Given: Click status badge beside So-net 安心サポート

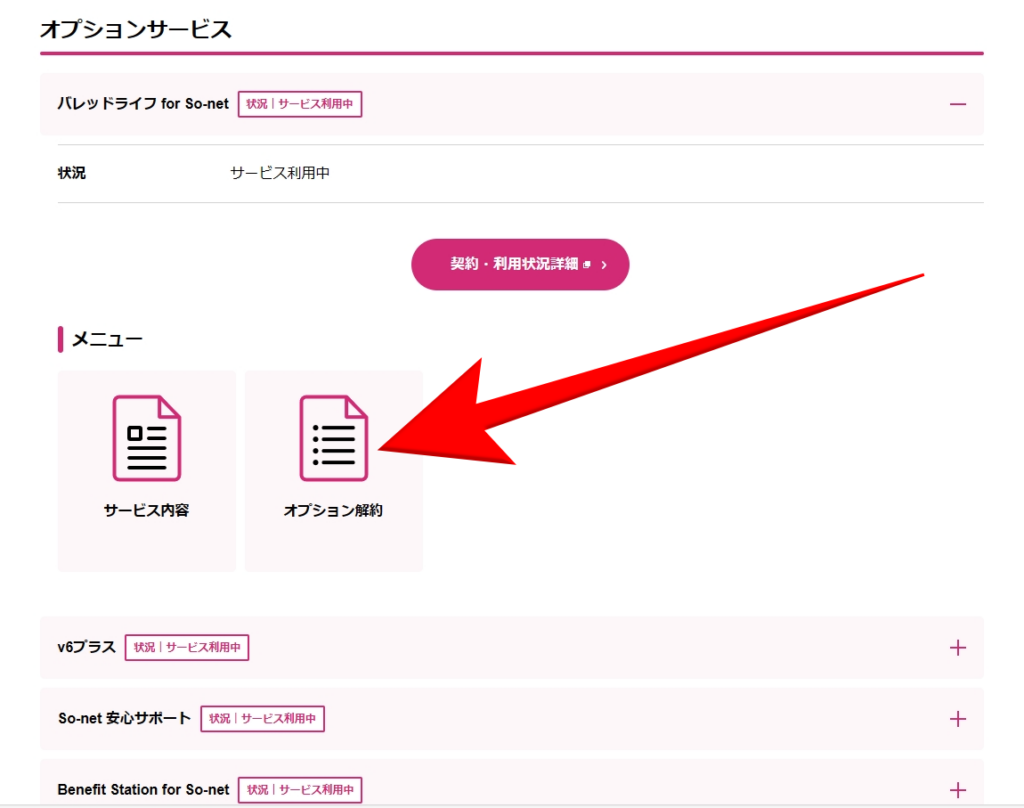Looking at the screenshot, I should point(262,719).
